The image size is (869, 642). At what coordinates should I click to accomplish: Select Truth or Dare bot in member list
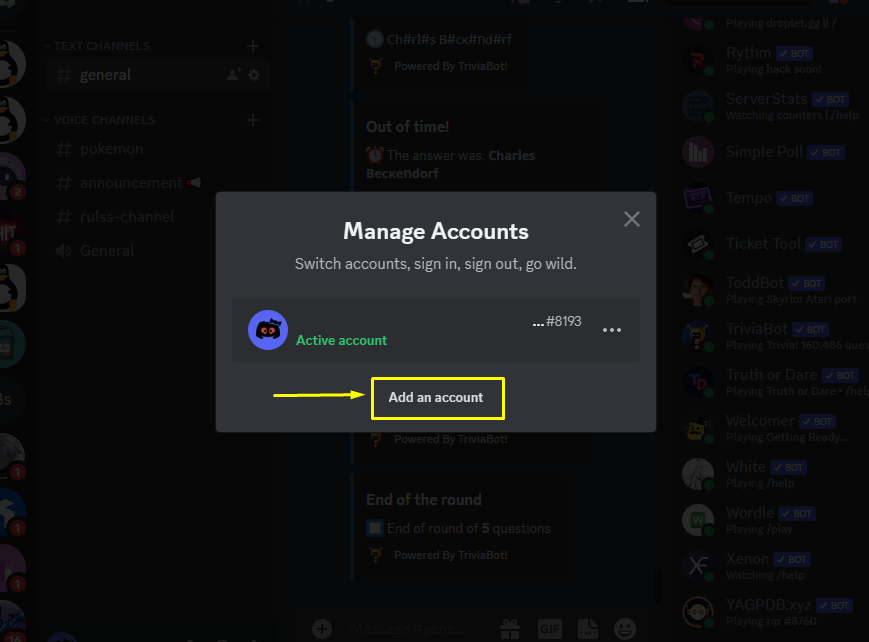pos(773,382)
